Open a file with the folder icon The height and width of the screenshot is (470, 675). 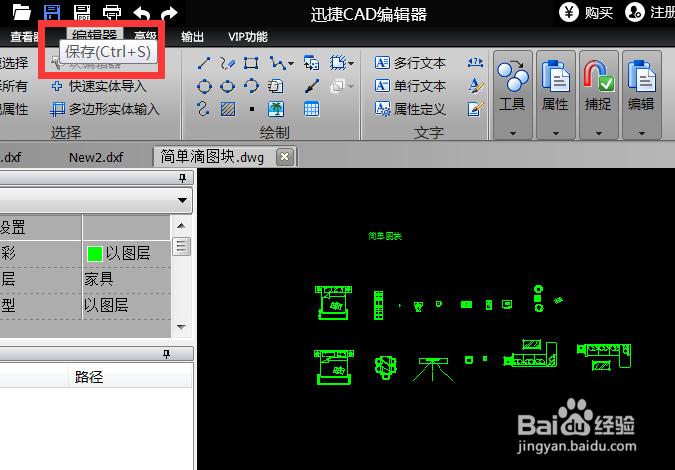22,12
